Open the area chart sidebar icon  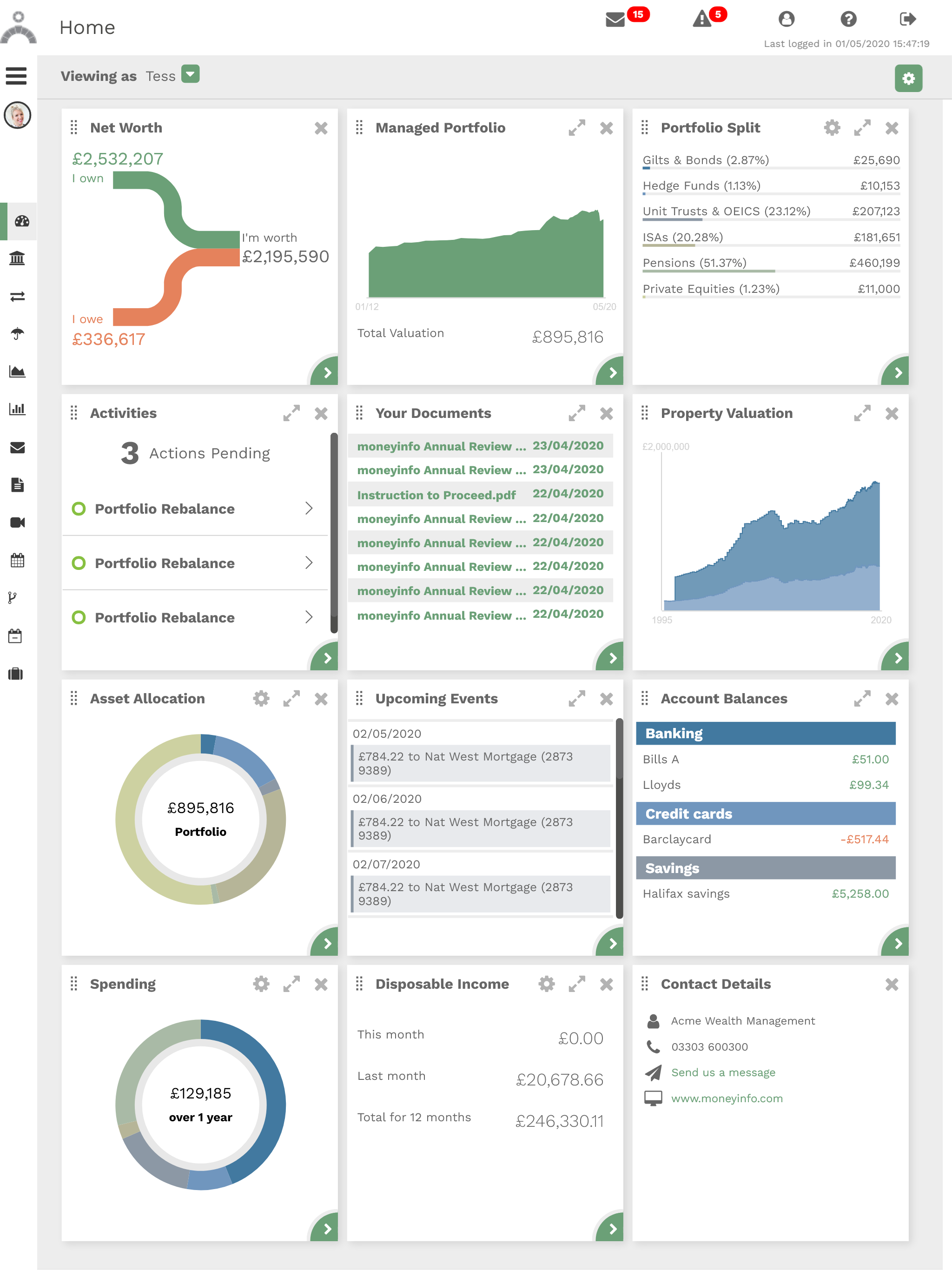17,371
